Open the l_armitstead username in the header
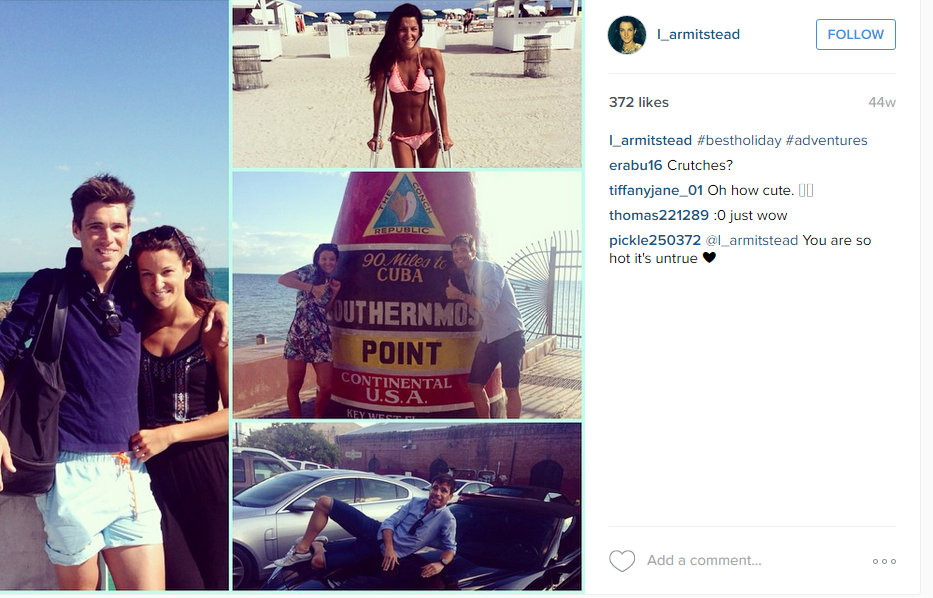Screen dimensions: 933x598 698,35
